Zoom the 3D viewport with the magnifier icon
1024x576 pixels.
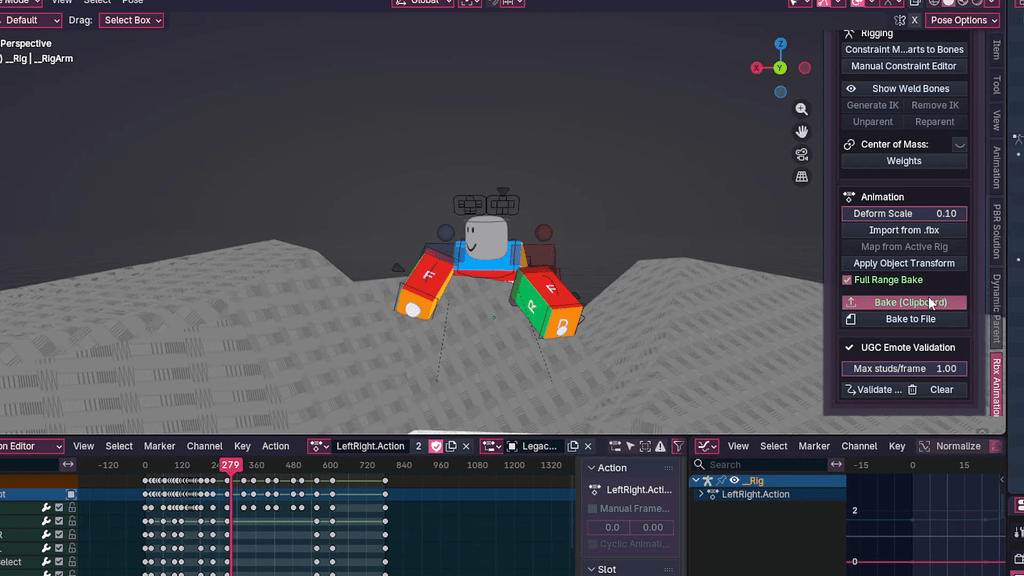[x=801, y=109]
